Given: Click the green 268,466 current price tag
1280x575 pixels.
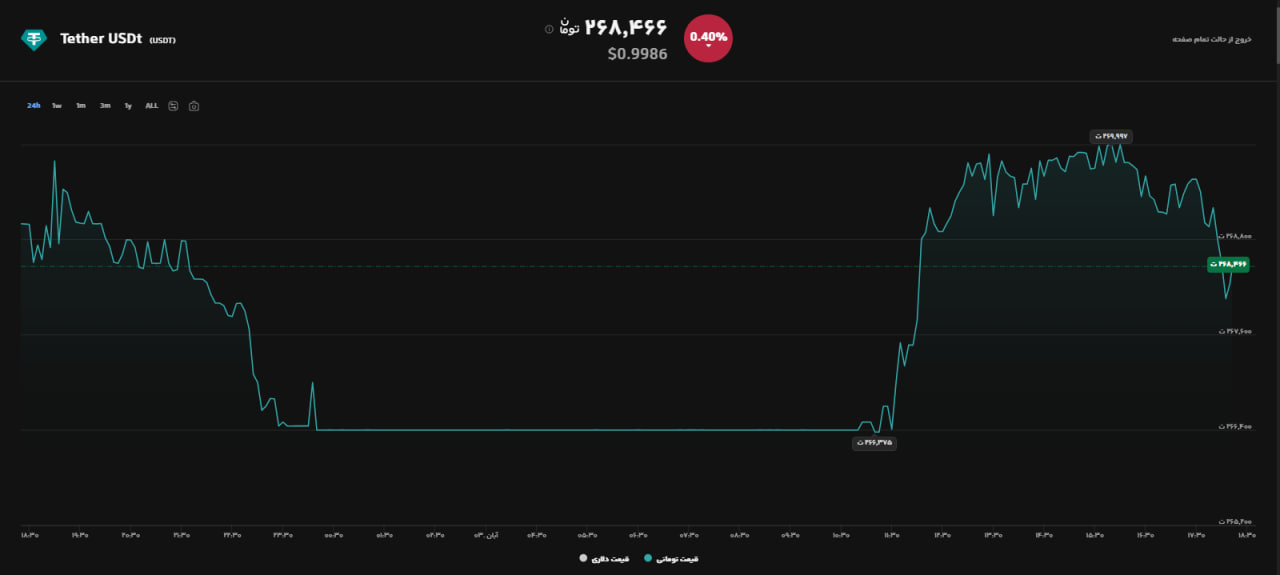Looking at the screenshot, I should (1229, 264).
